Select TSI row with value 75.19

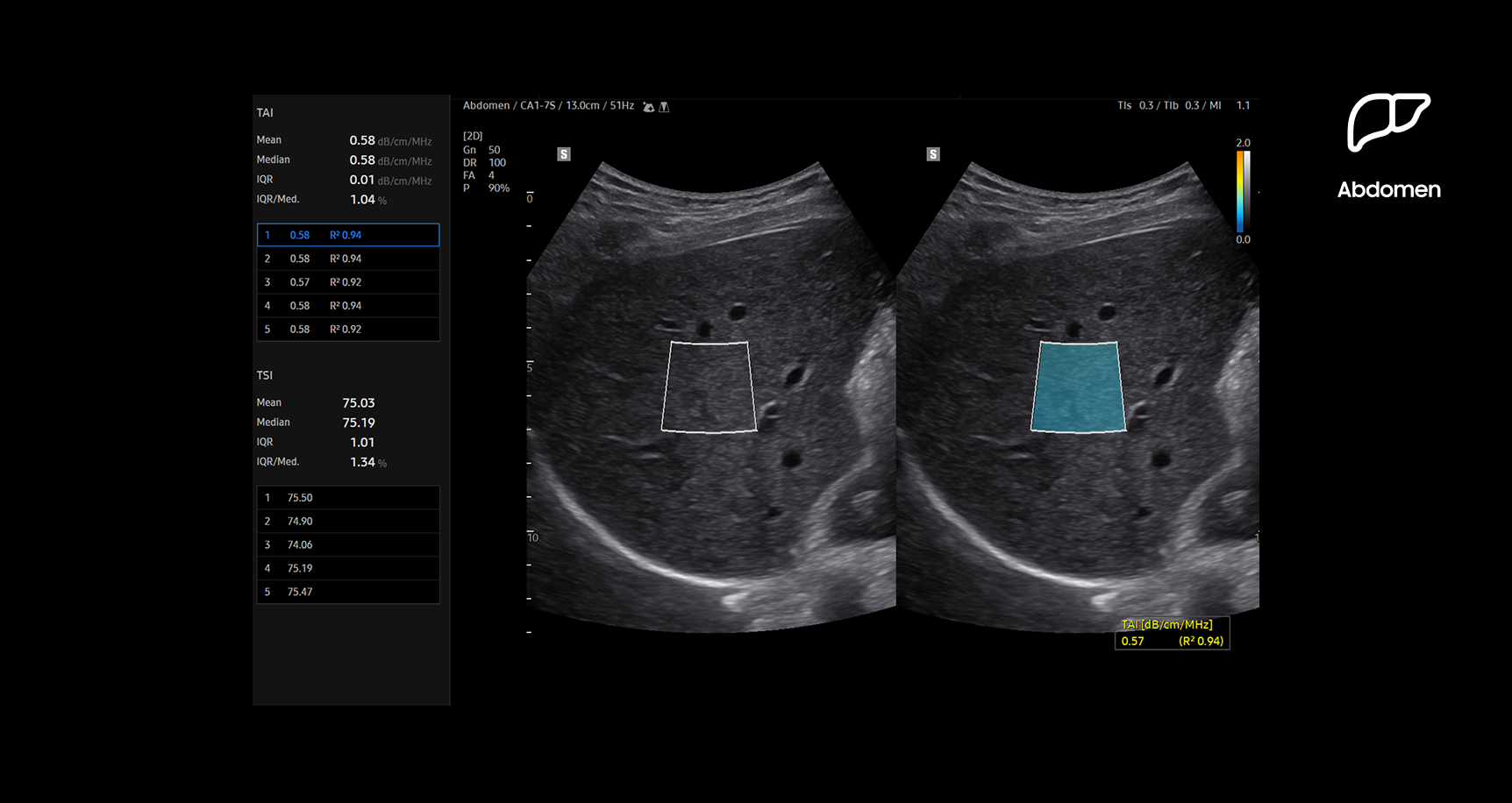coord(348,569)
